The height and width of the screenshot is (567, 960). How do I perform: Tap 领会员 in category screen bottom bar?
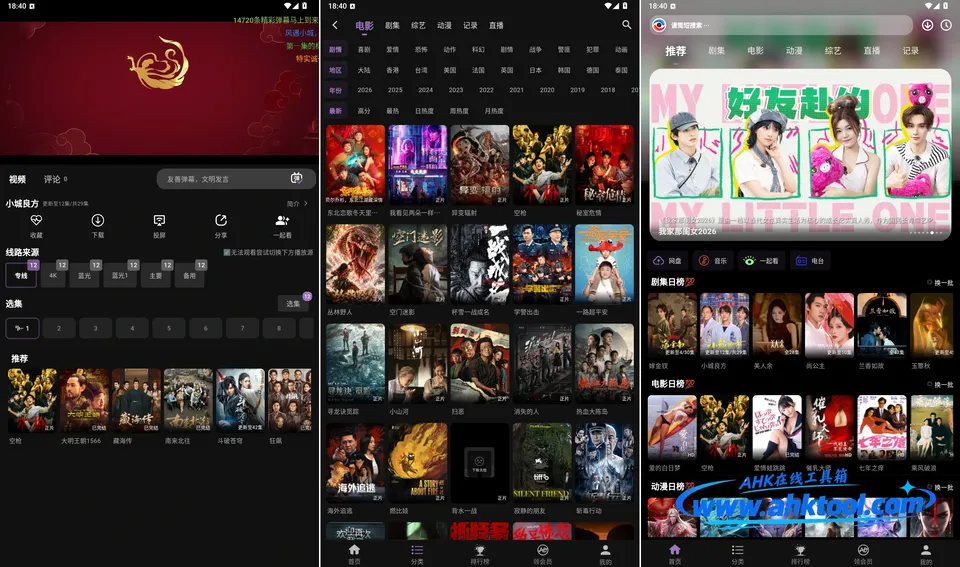click(542, 554)
